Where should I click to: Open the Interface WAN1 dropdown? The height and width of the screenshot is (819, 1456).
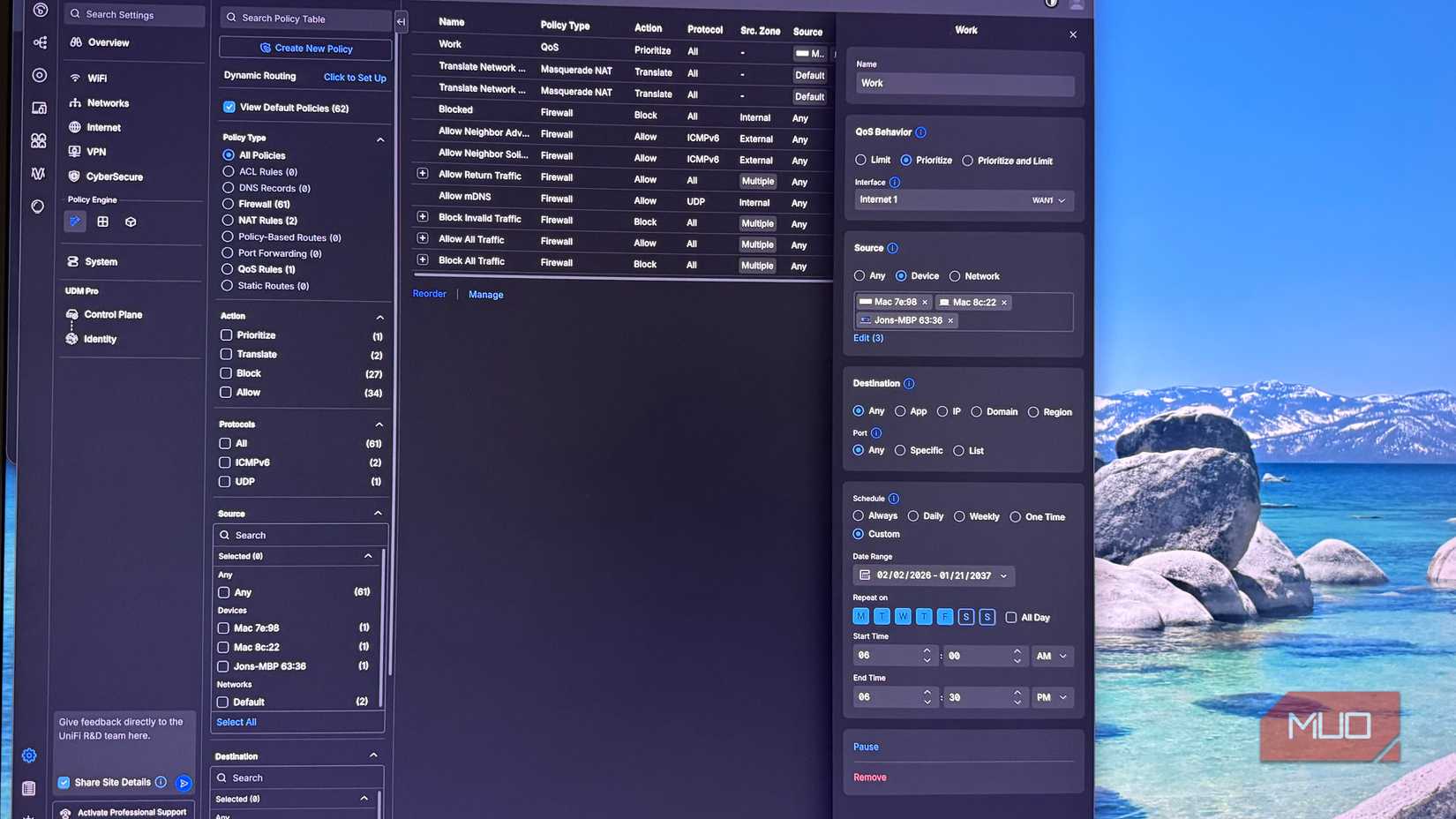(1048, 200)
